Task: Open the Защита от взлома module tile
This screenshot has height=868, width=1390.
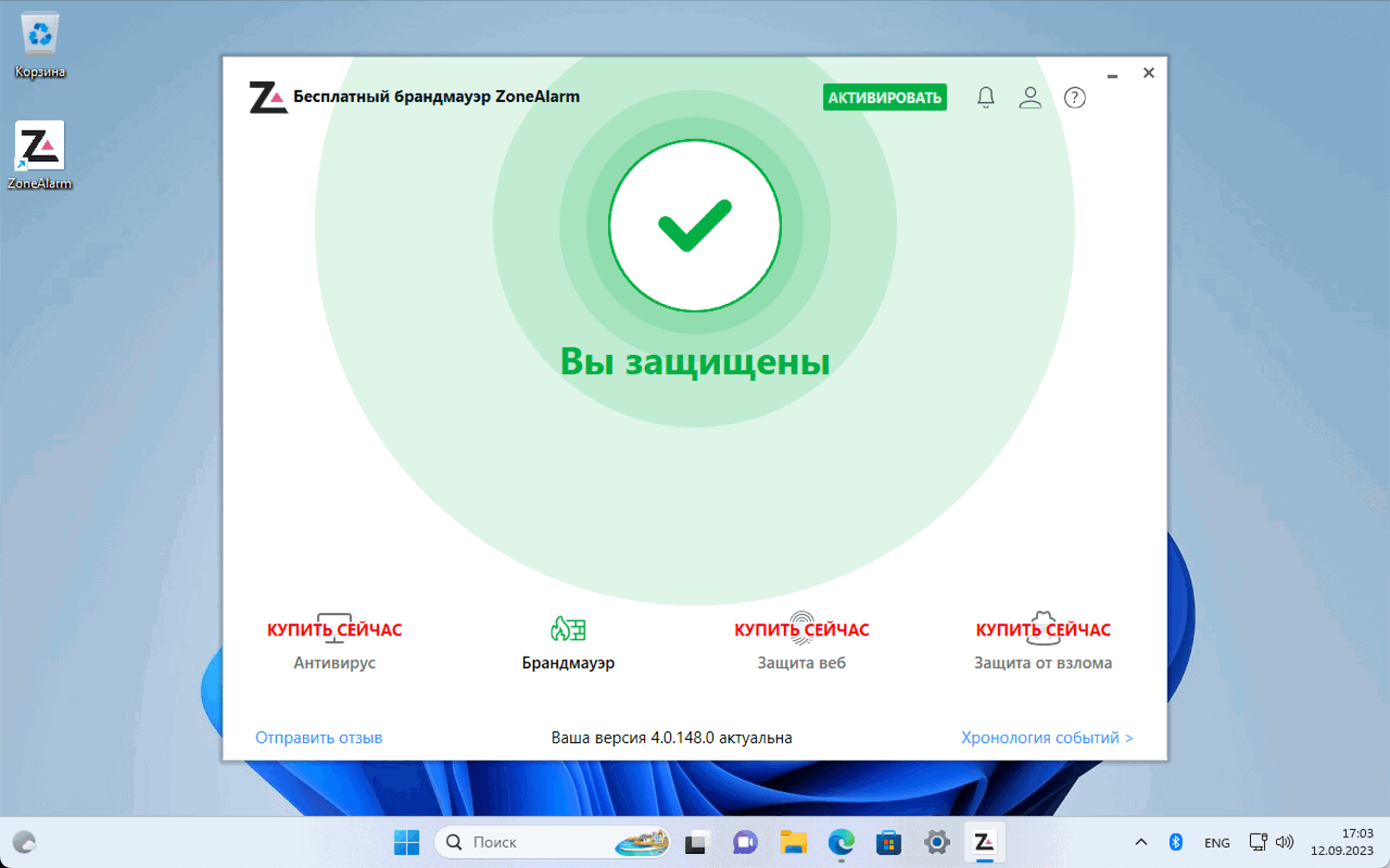Action: (1042, 641)
